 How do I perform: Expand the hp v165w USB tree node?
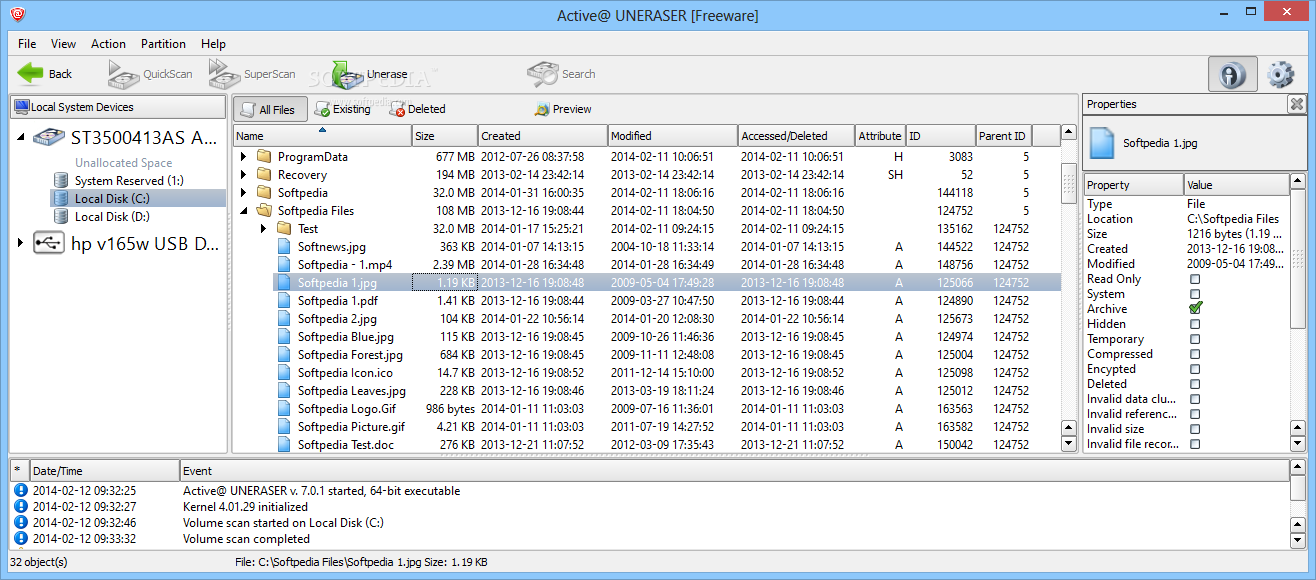21,242
